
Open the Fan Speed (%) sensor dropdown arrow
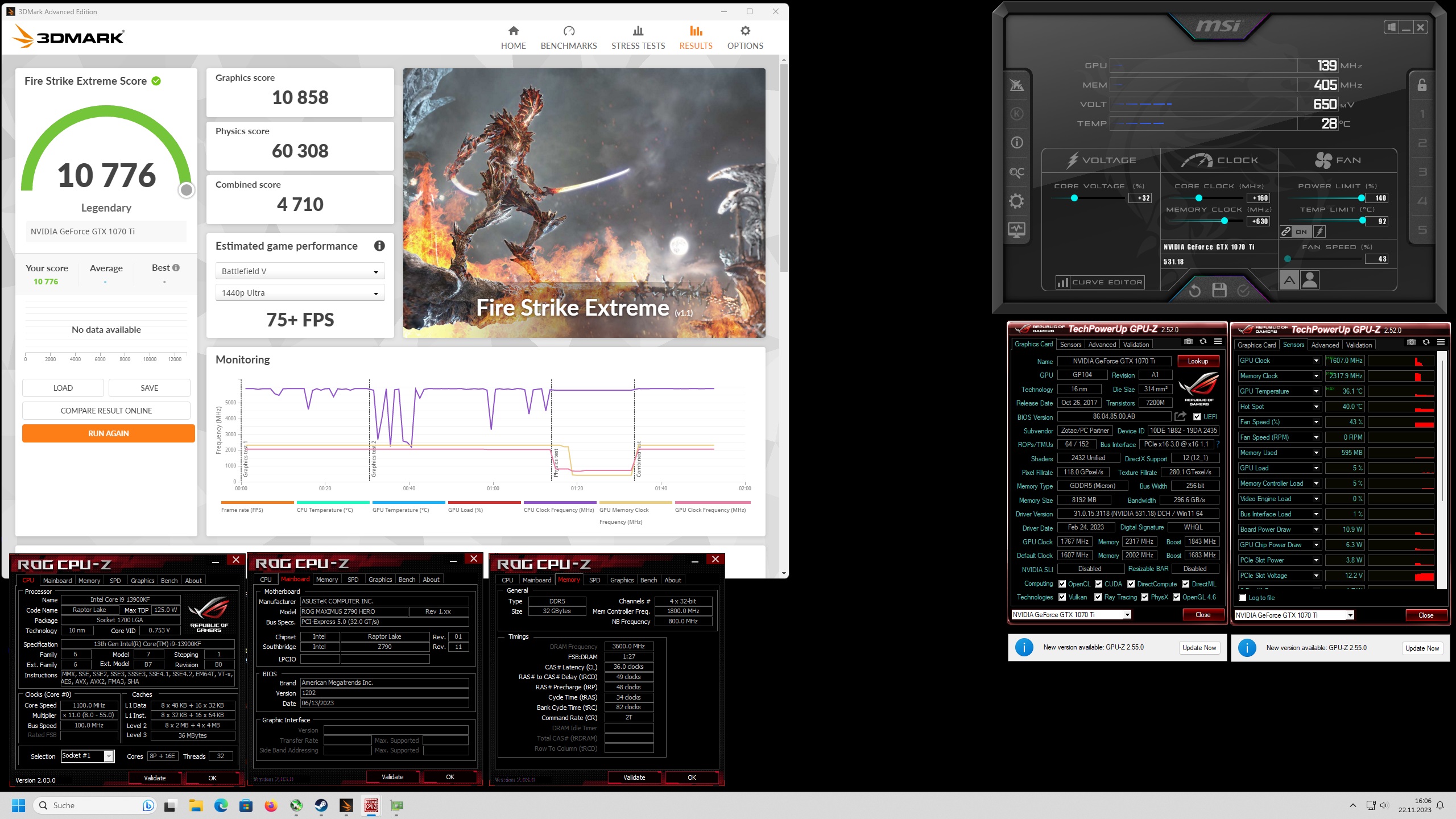coord(1316,422)
